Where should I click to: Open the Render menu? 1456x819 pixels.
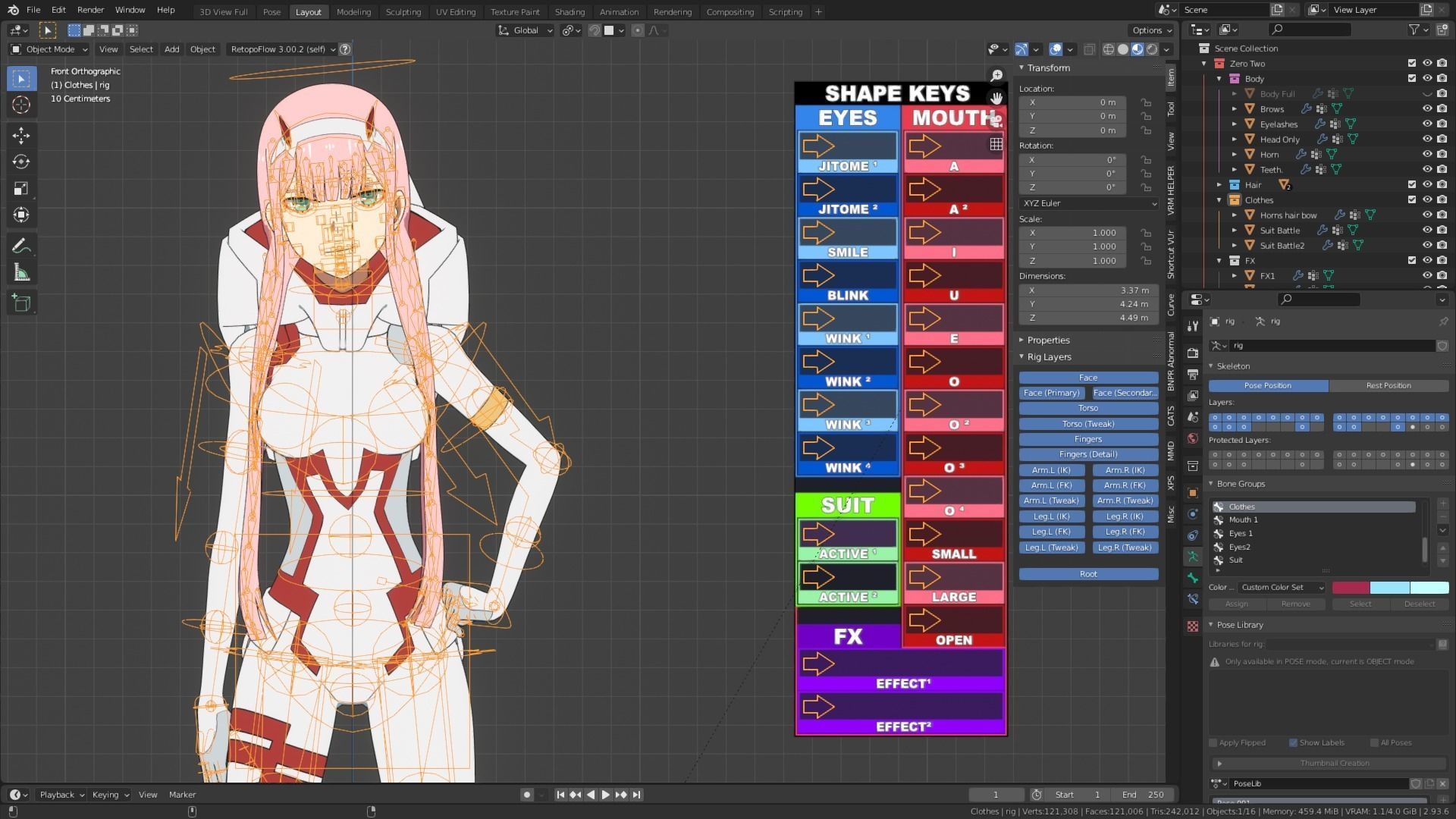pos(90,10)
